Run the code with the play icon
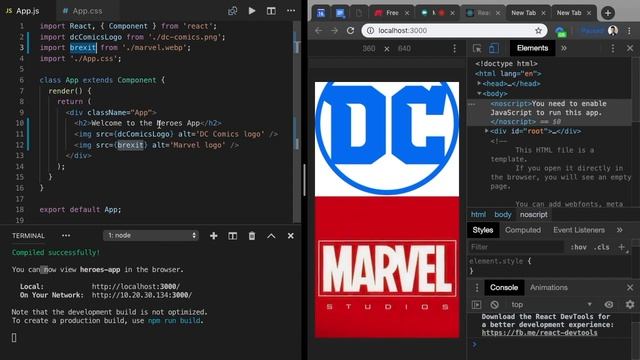Viewport: 640px width, 360px height. point(252,11)
